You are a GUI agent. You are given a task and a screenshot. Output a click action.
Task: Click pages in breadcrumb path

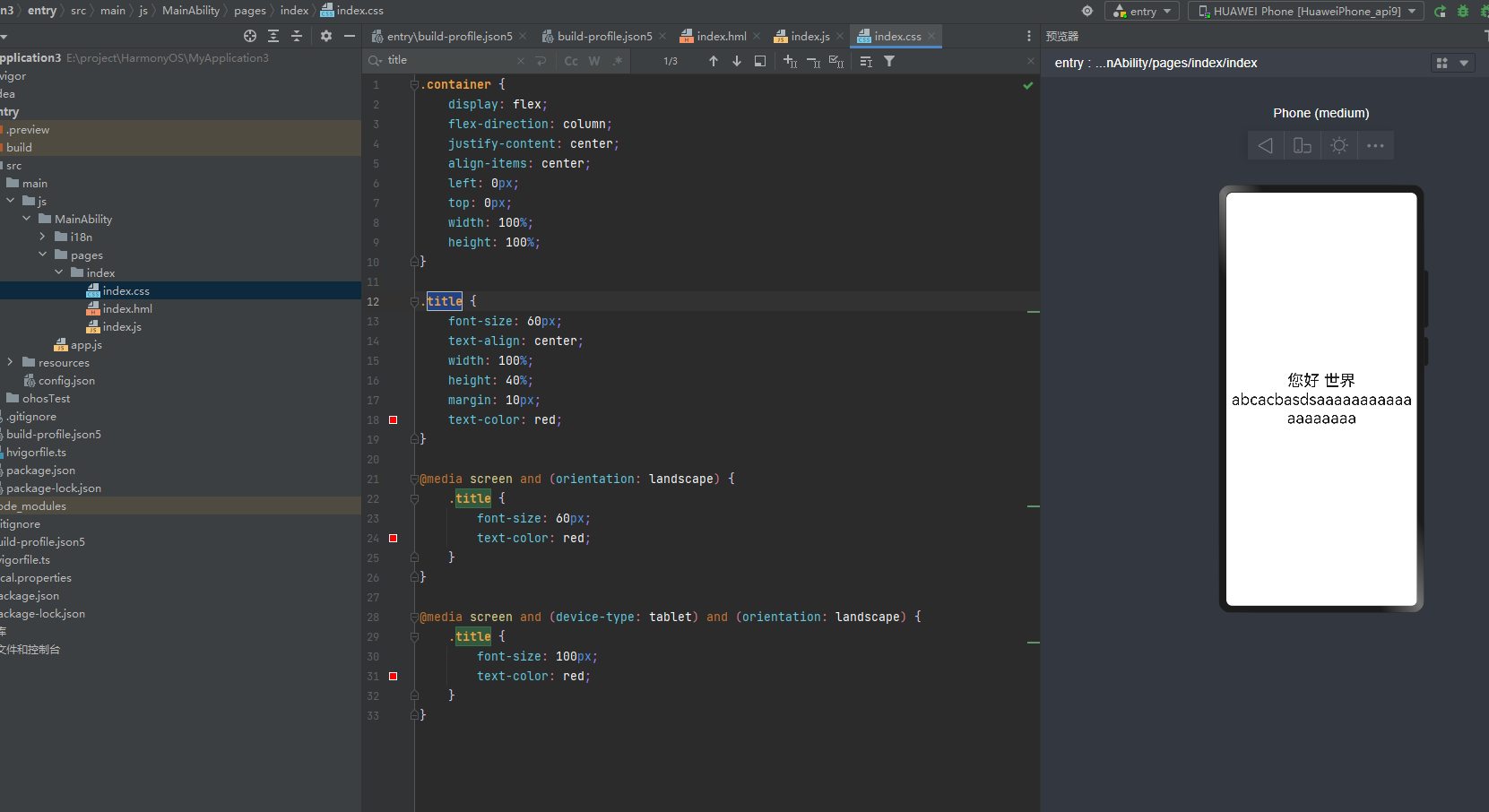pos(250,11)
